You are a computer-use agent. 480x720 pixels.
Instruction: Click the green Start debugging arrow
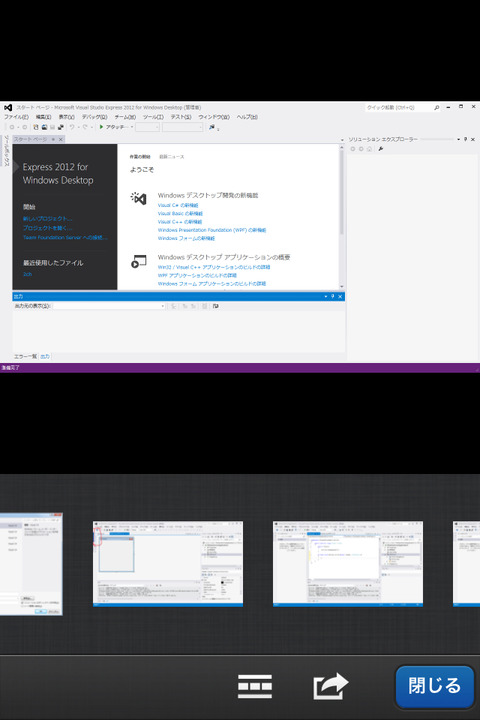[x=101, y=127]
